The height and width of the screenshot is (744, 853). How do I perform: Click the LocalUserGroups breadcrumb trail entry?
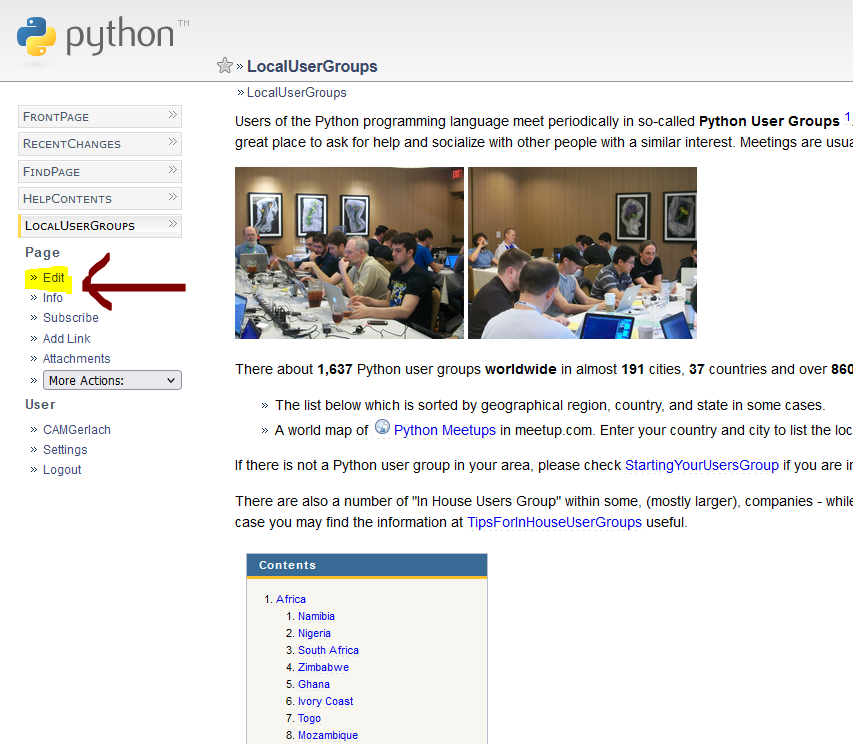pyautogui.click(x=296, y=92)
